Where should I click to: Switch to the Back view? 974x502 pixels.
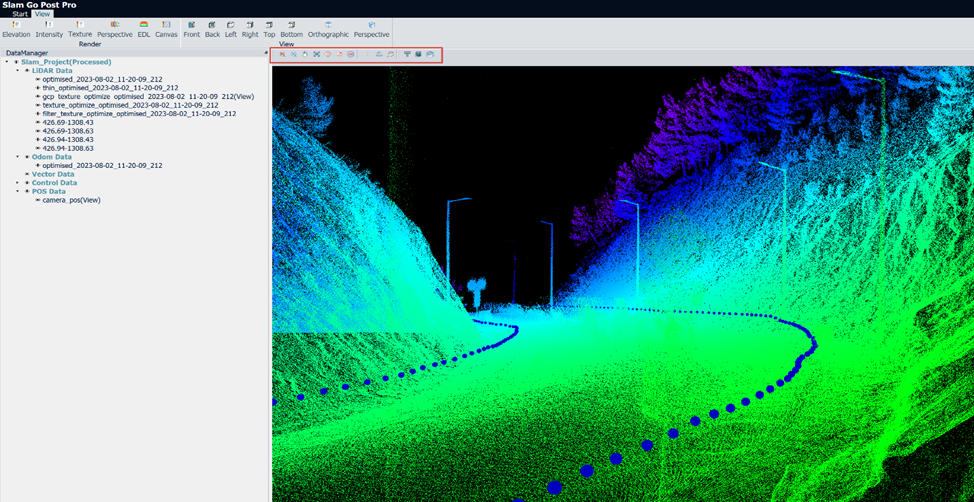(212, 30)
